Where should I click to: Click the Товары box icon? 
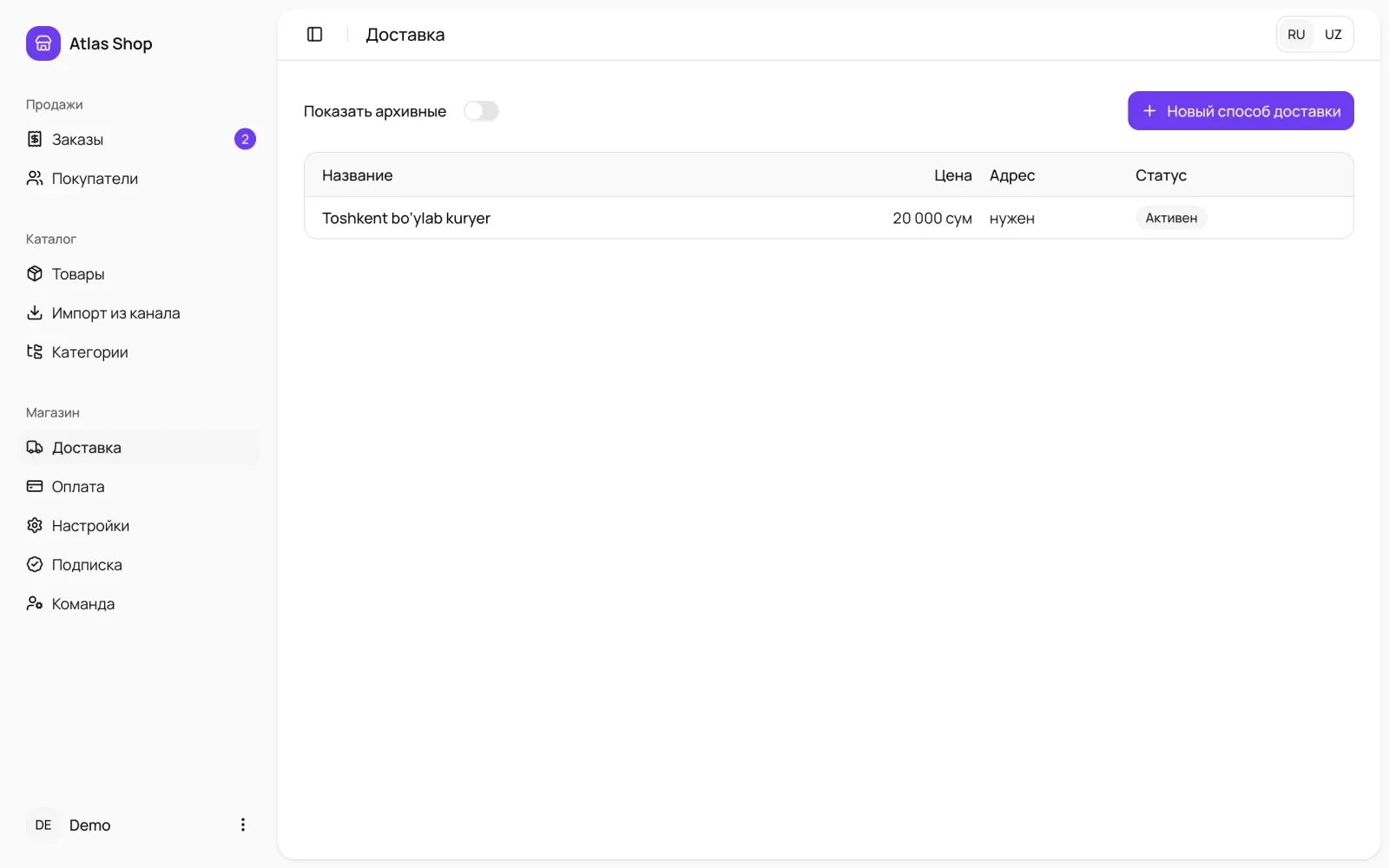tap(35, 273)
